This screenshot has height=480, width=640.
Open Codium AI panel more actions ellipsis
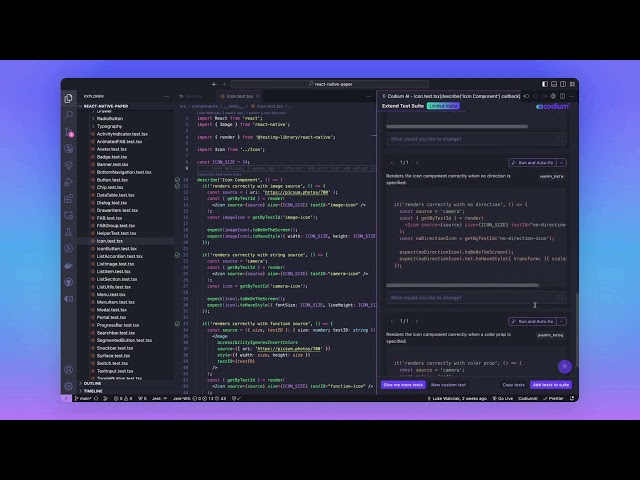[x=571, y=96]
